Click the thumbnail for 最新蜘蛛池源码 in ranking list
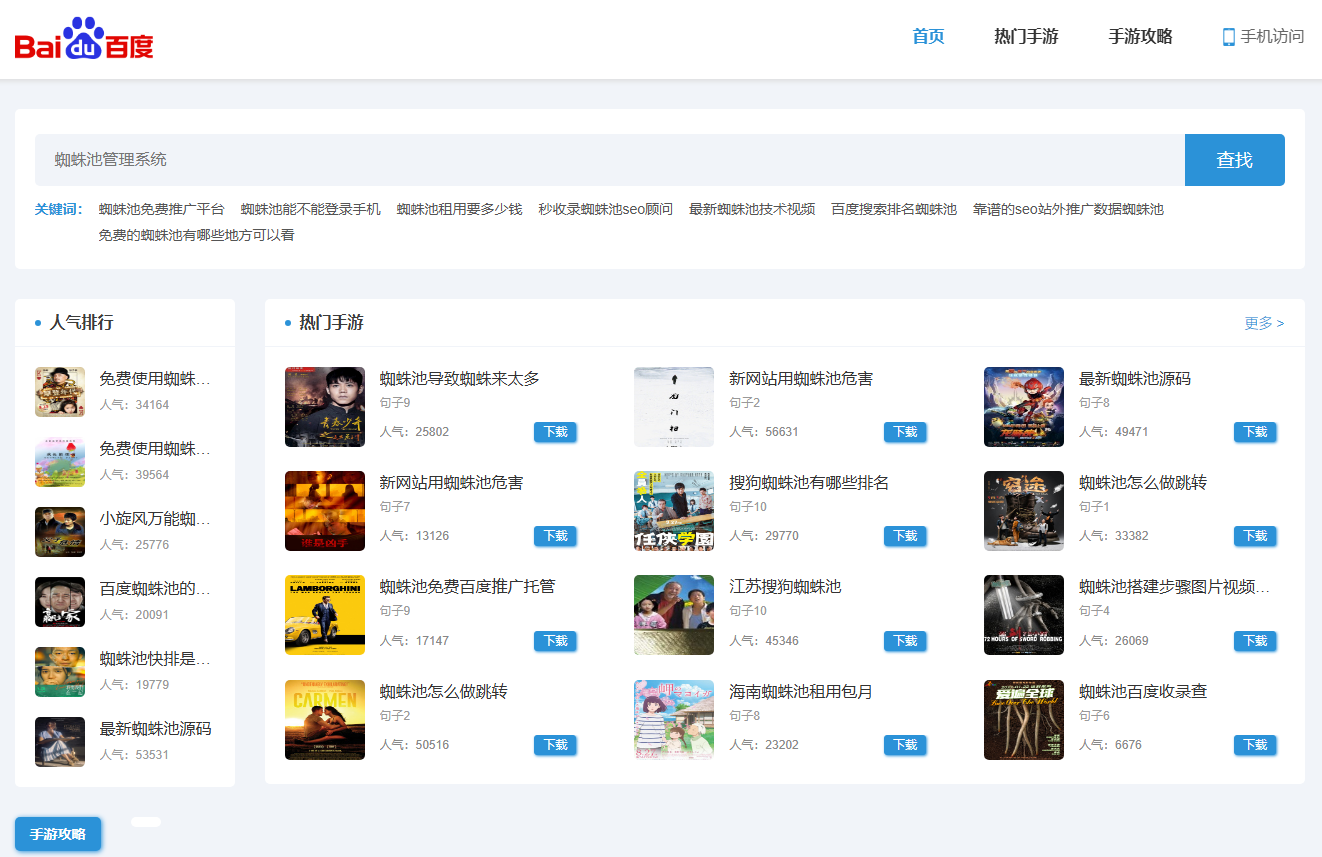This screenshot has height=857, width=1322. point(60,740)
